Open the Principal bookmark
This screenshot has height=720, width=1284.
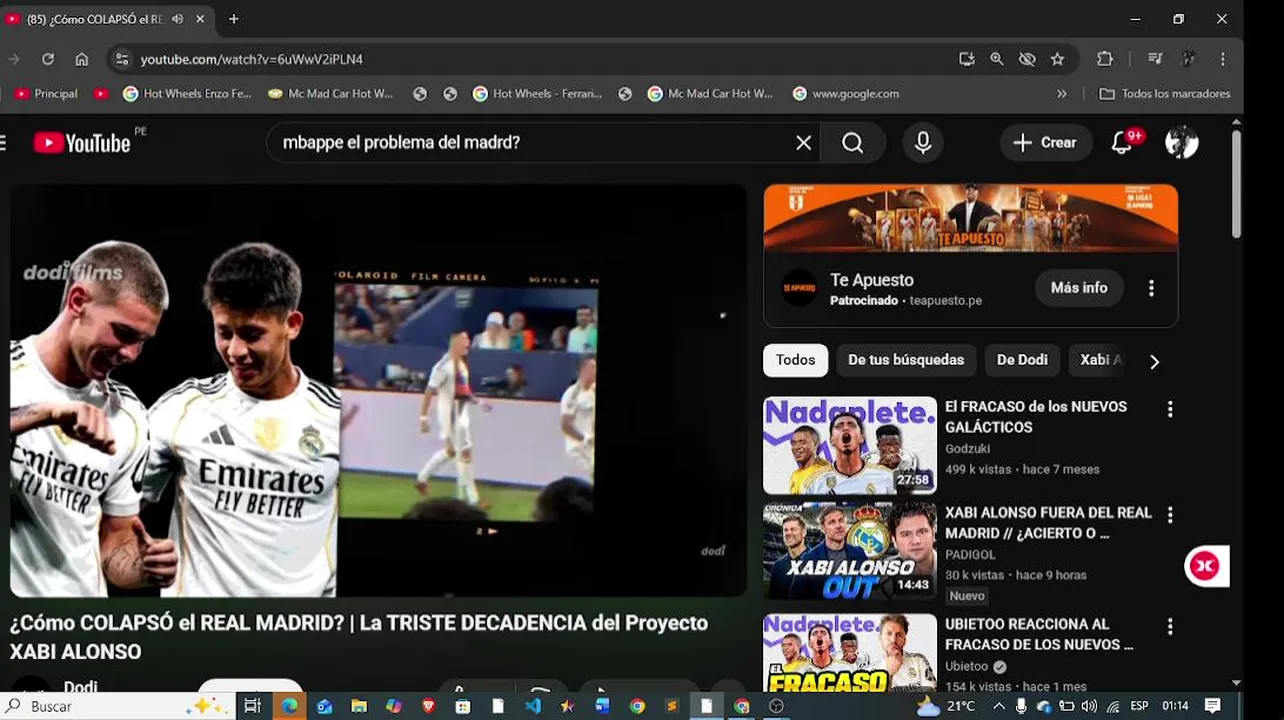coord(46,94)
